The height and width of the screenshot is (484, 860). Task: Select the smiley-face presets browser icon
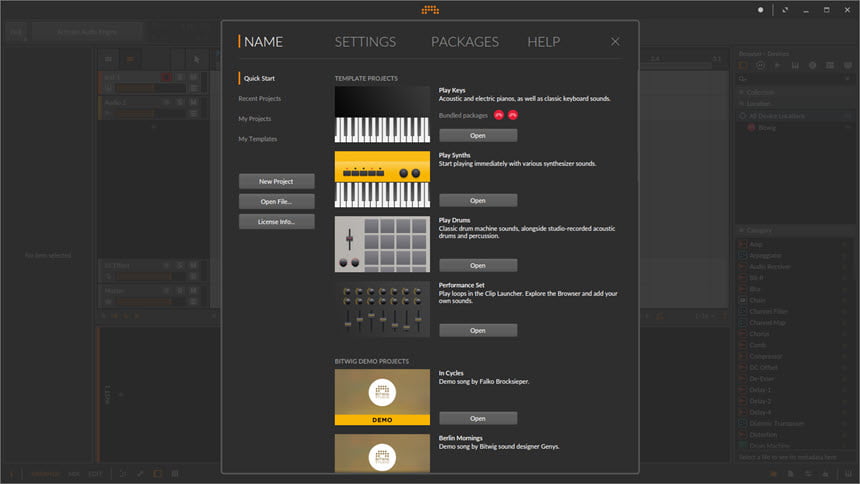(760, 65)
